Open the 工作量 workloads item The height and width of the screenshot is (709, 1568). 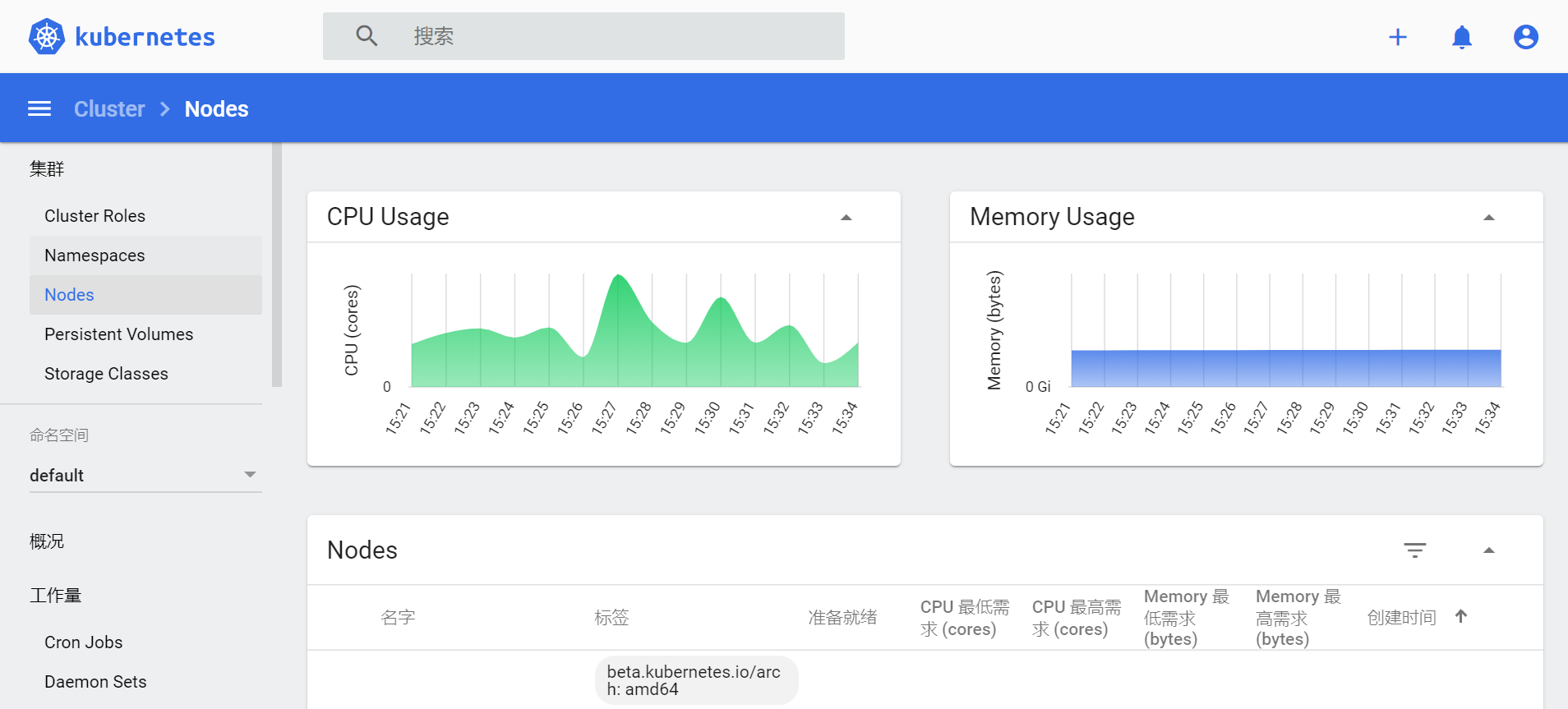click(x=55, y=596)
